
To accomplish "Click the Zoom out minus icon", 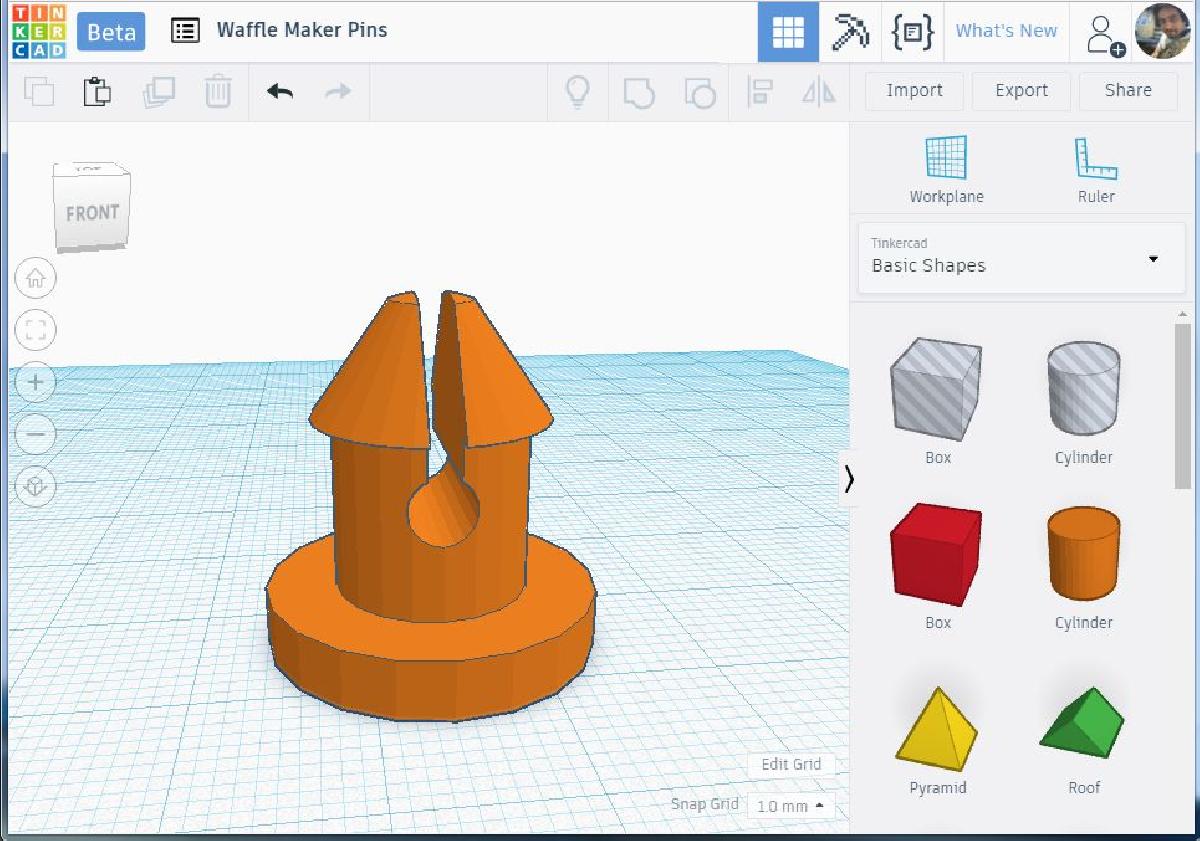I will pyautogui.click(x=36, y=434).
